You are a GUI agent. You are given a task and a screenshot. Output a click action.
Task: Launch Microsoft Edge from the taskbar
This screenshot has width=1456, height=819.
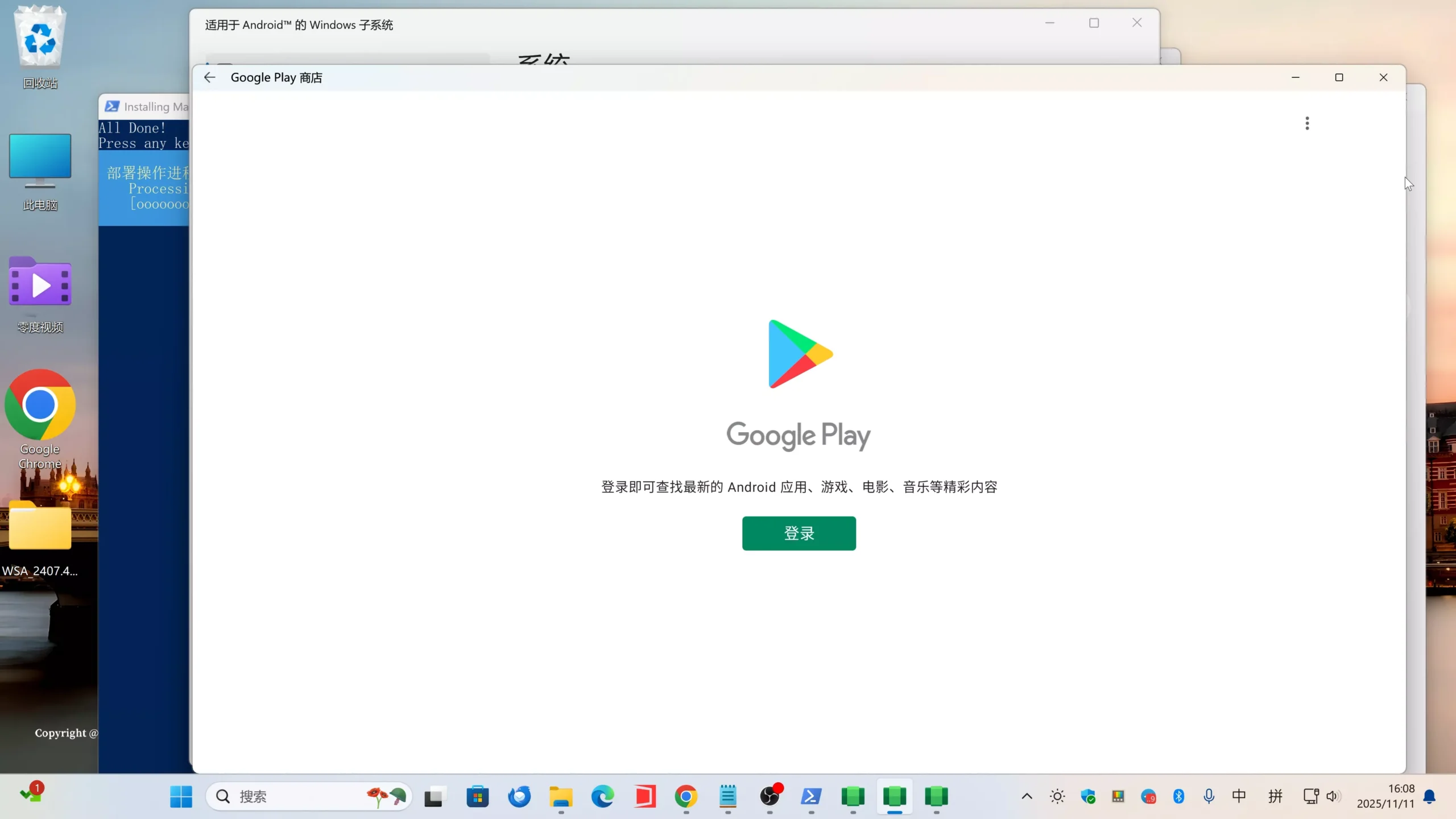click(x=602, y=796)
